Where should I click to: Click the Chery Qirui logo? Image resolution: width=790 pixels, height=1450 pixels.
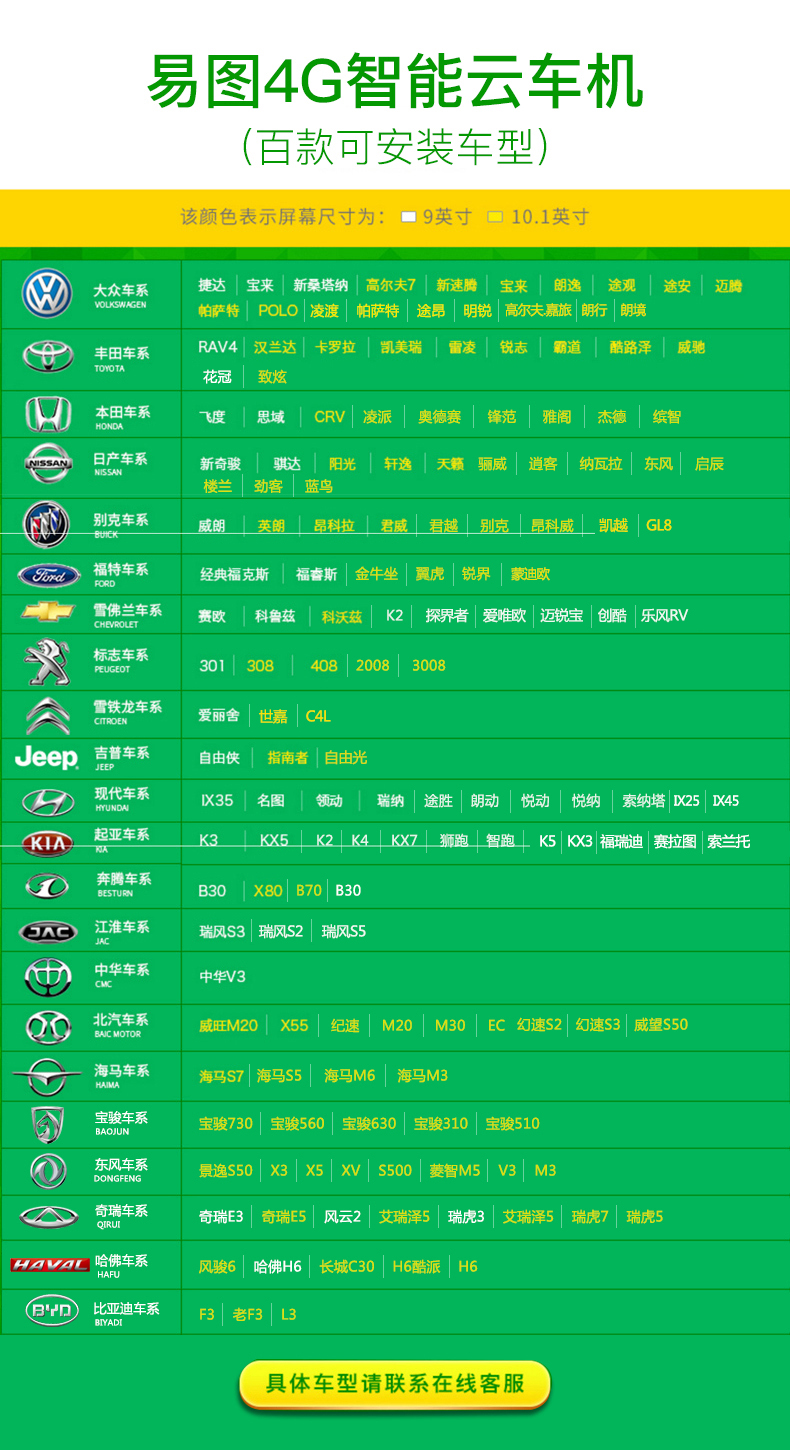coord(48,1216)
